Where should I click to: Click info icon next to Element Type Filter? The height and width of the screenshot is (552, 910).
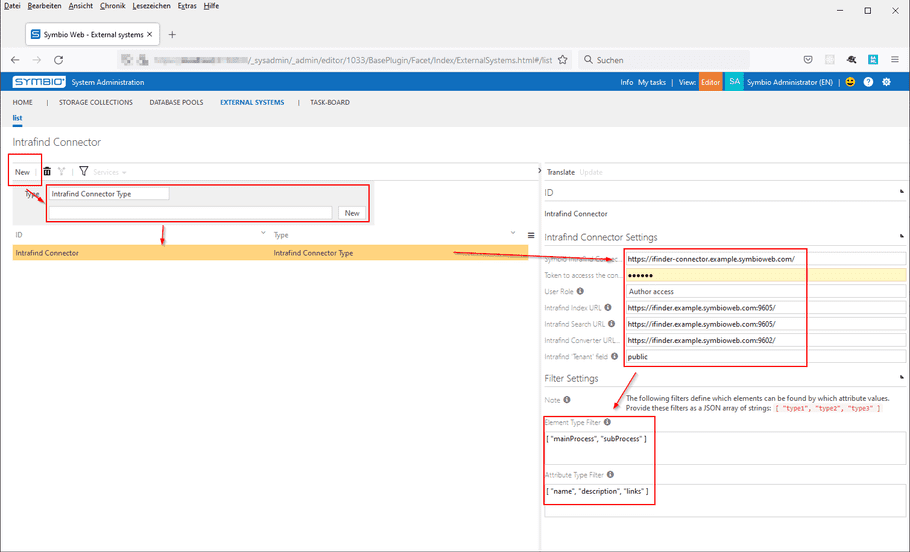click(607, 422)
